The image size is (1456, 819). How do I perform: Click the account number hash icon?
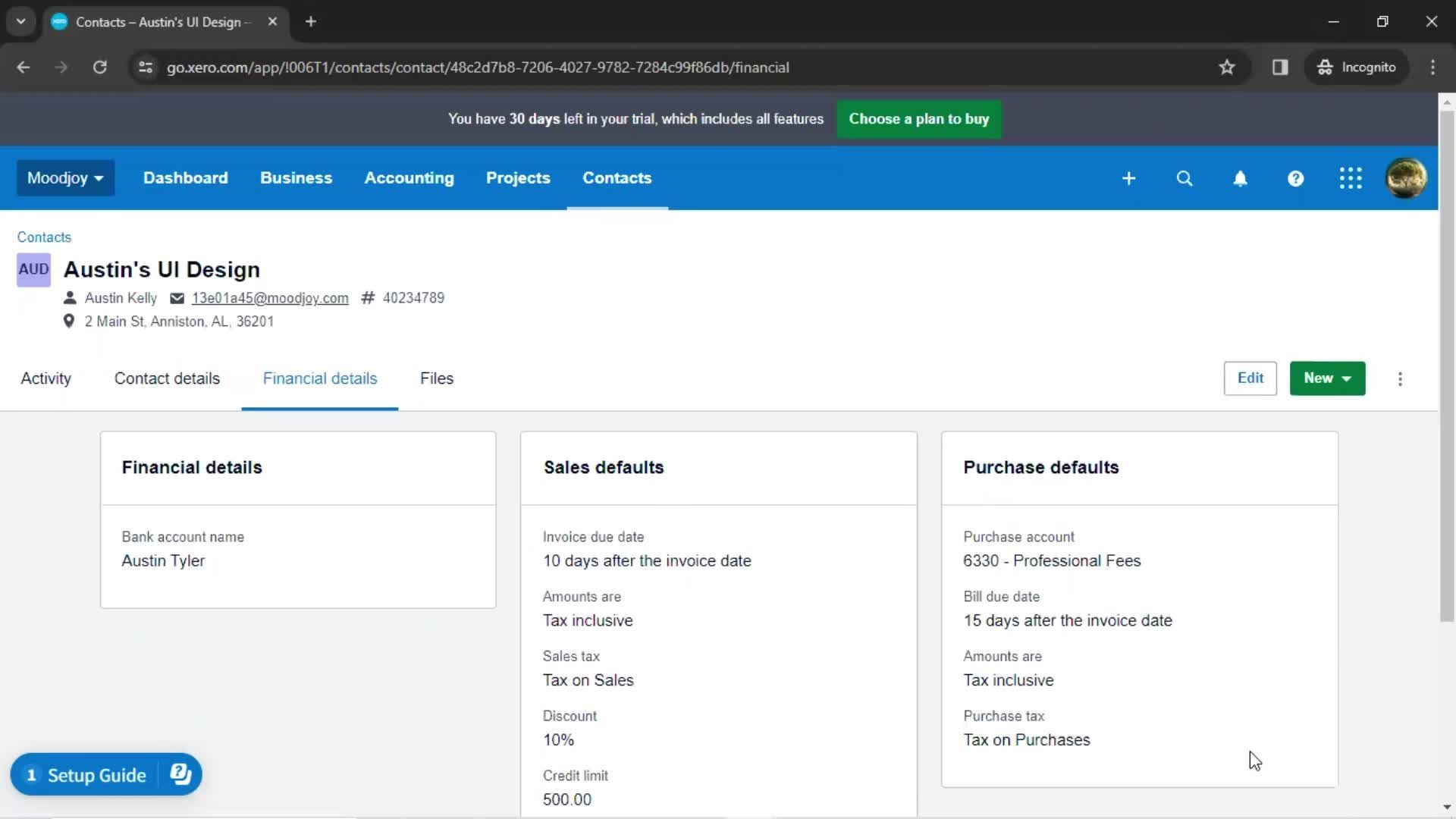click(368, 298)
